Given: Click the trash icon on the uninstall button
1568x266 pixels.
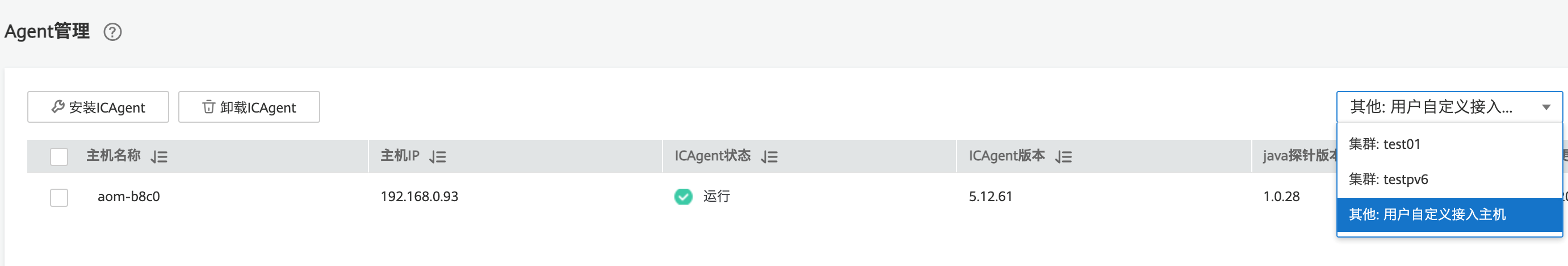Looking at the screenshot, I should (x=208, y=107).
